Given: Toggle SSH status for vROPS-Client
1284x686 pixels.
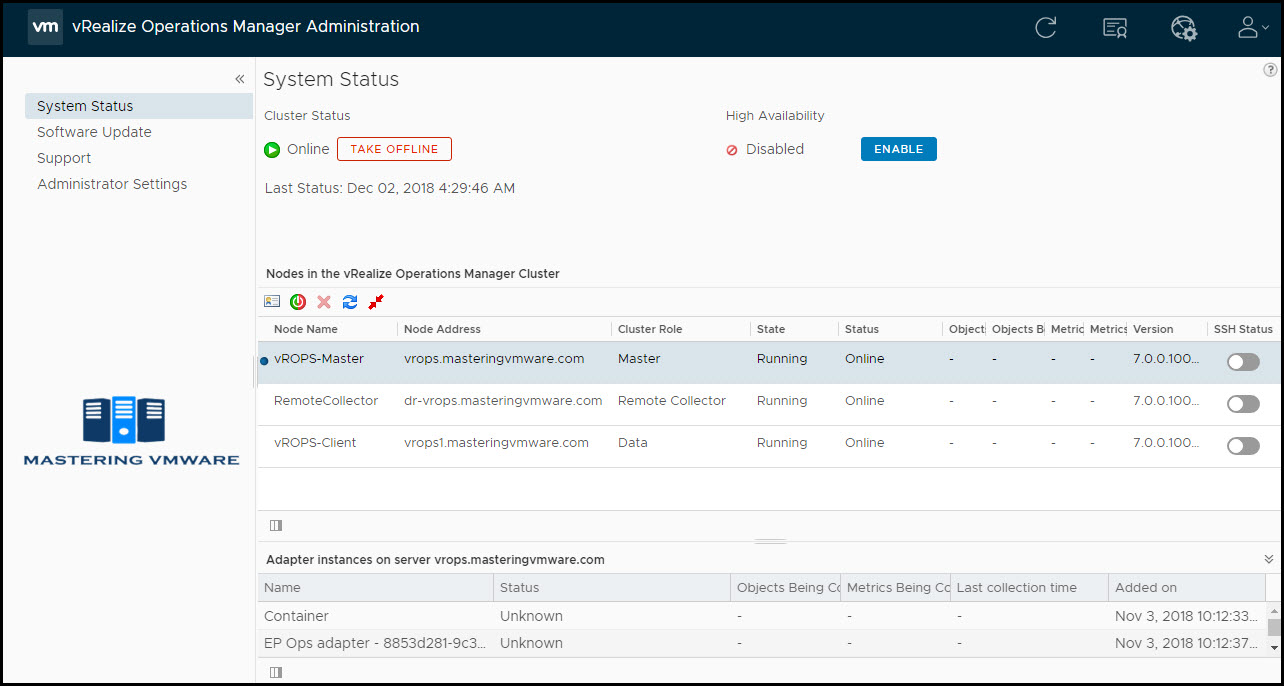Looking at the screenshot, I should pyautogui.click(x=1243, y=446).
